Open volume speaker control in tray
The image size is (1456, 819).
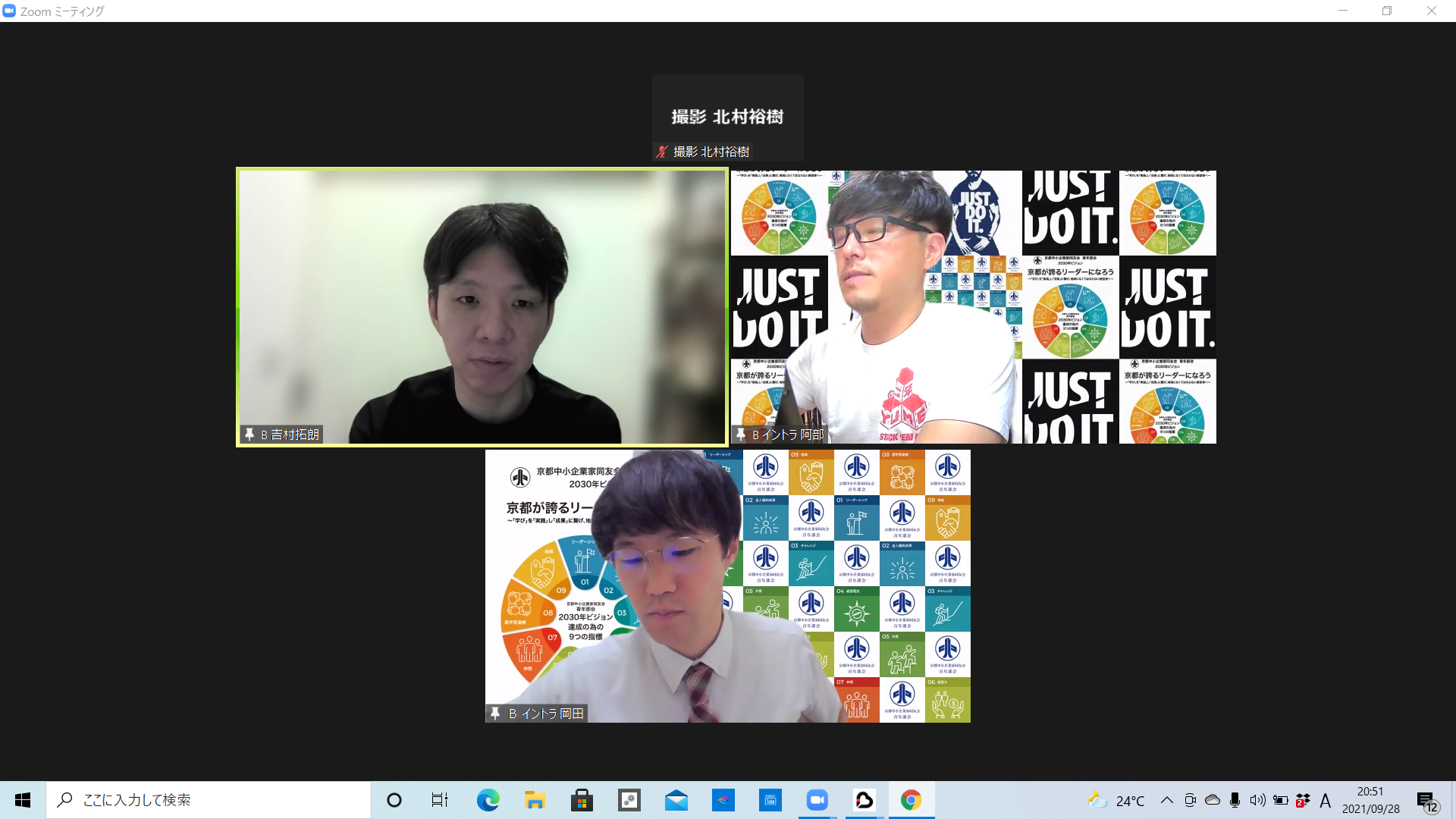[1258, 800]
